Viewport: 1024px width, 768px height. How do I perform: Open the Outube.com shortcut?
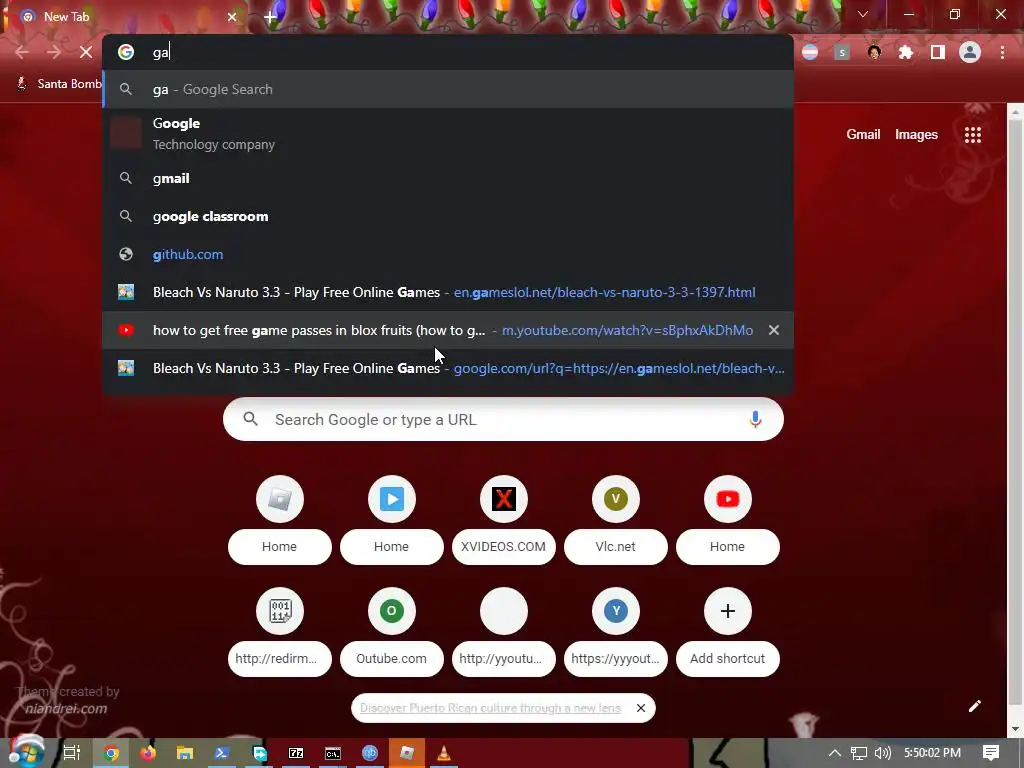[x=392, y=632]
